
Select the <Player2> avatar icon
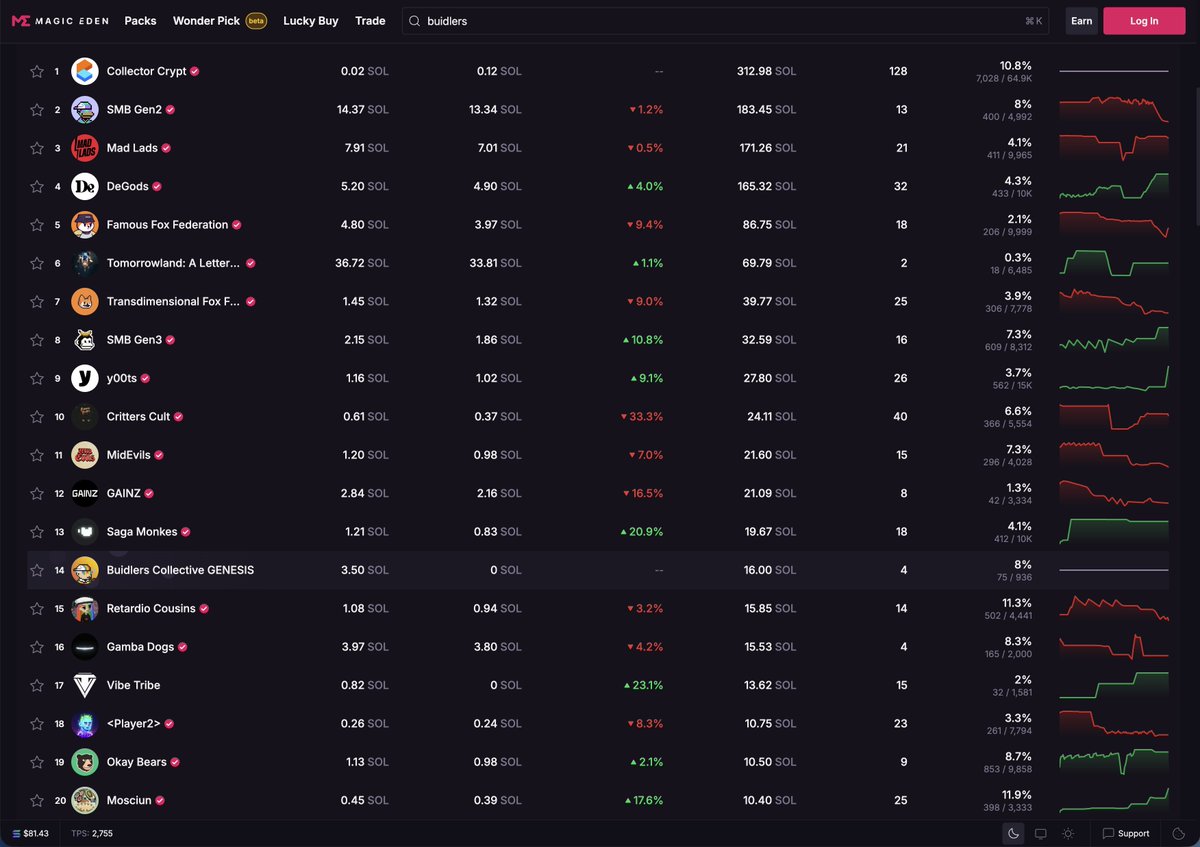coord(85,723)
